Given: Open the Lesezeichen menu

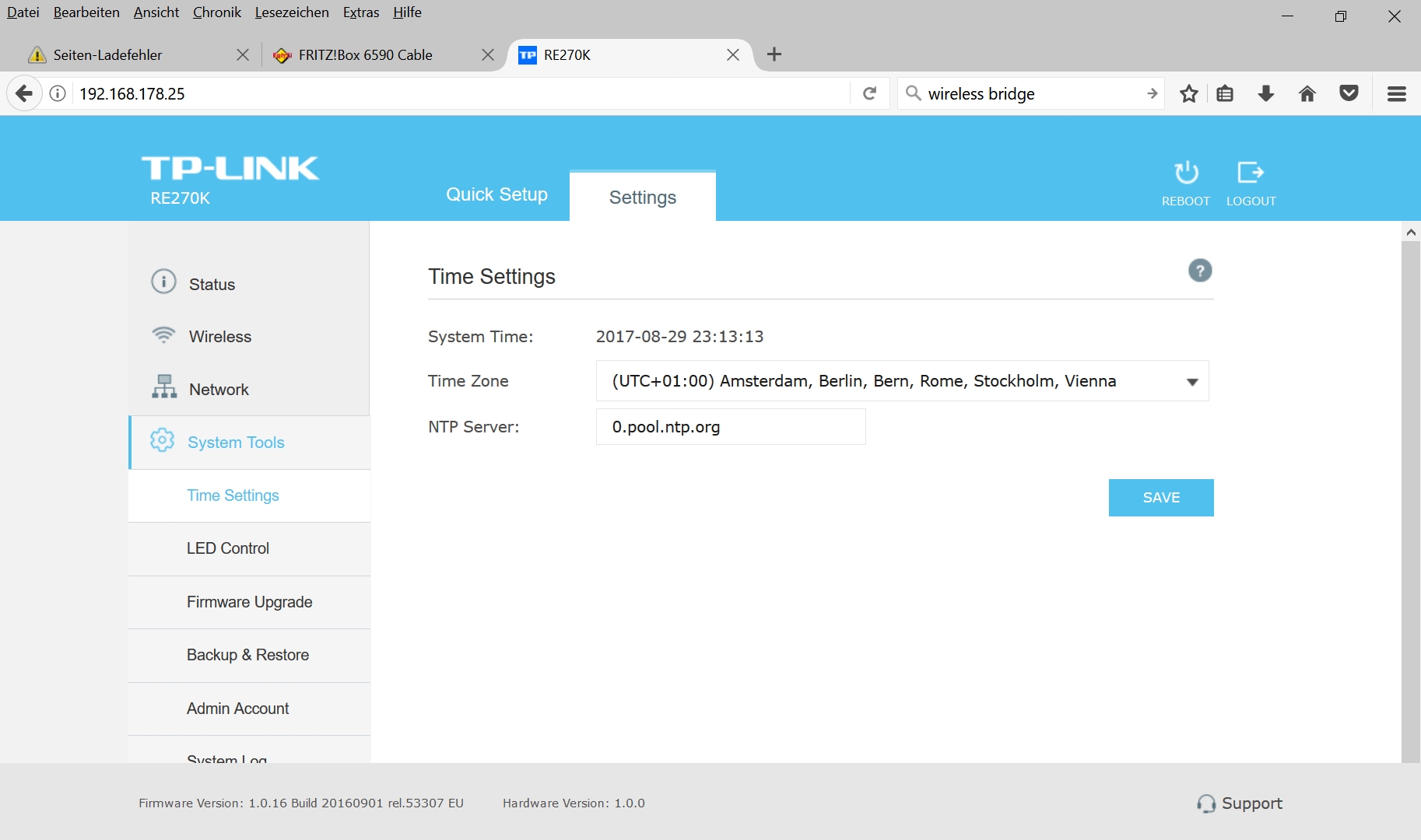Looking at the screenshot, I should (292, 12).
